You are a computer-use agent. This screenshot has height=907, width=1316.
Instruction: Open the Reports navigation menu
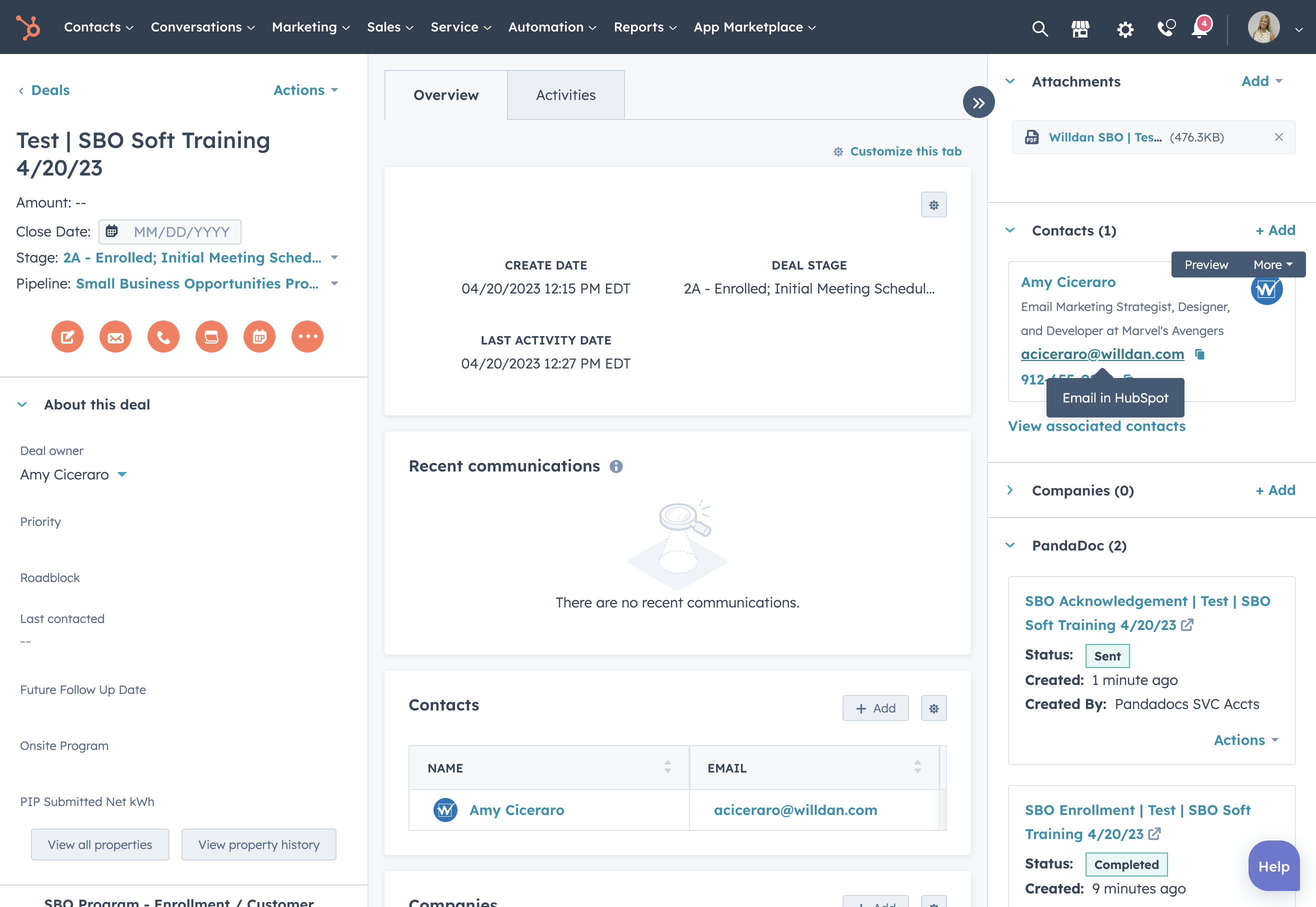coord(645,26)
